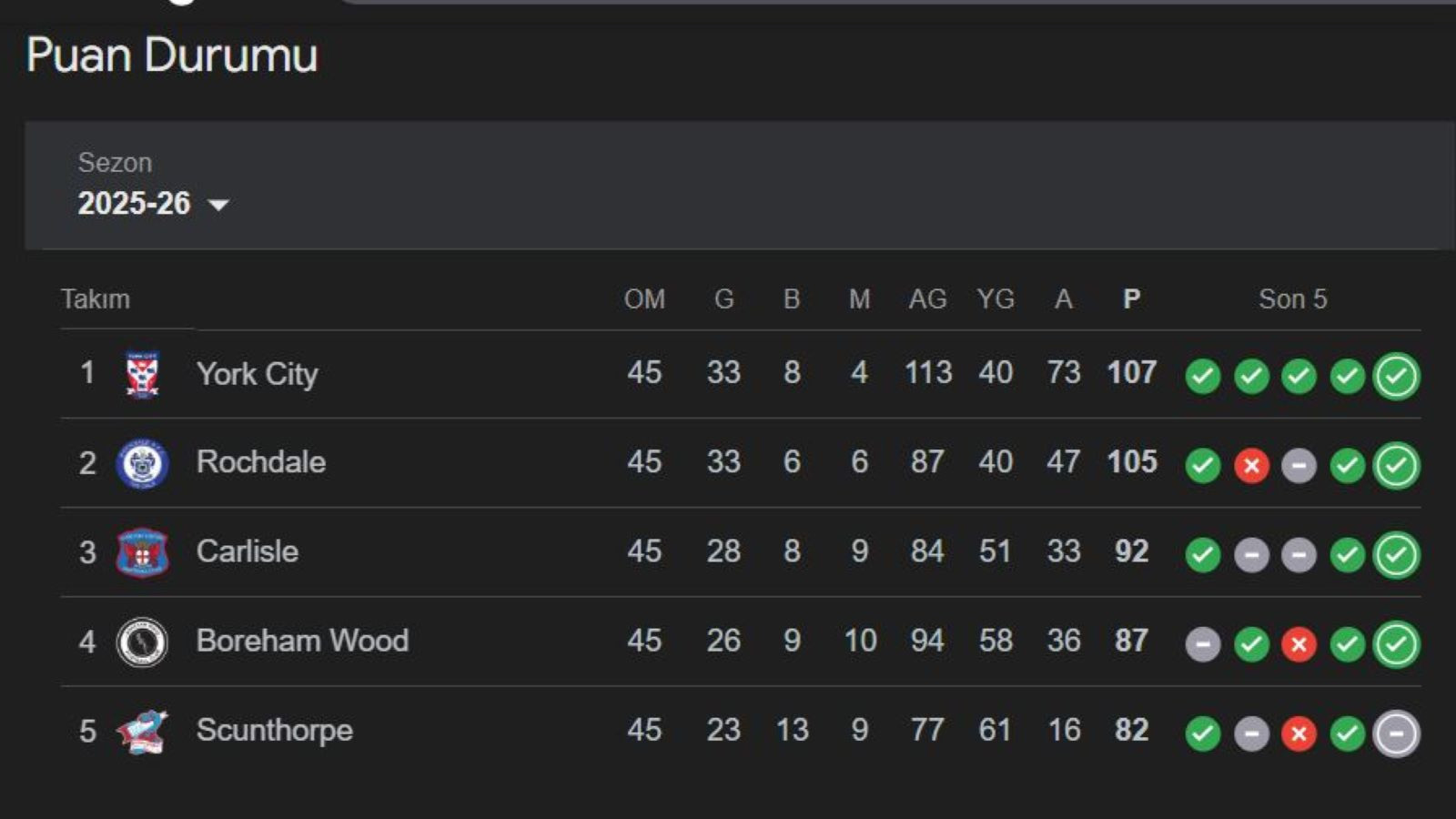
Task: Open the Boreham Wood team link
Action: [302, 641]
